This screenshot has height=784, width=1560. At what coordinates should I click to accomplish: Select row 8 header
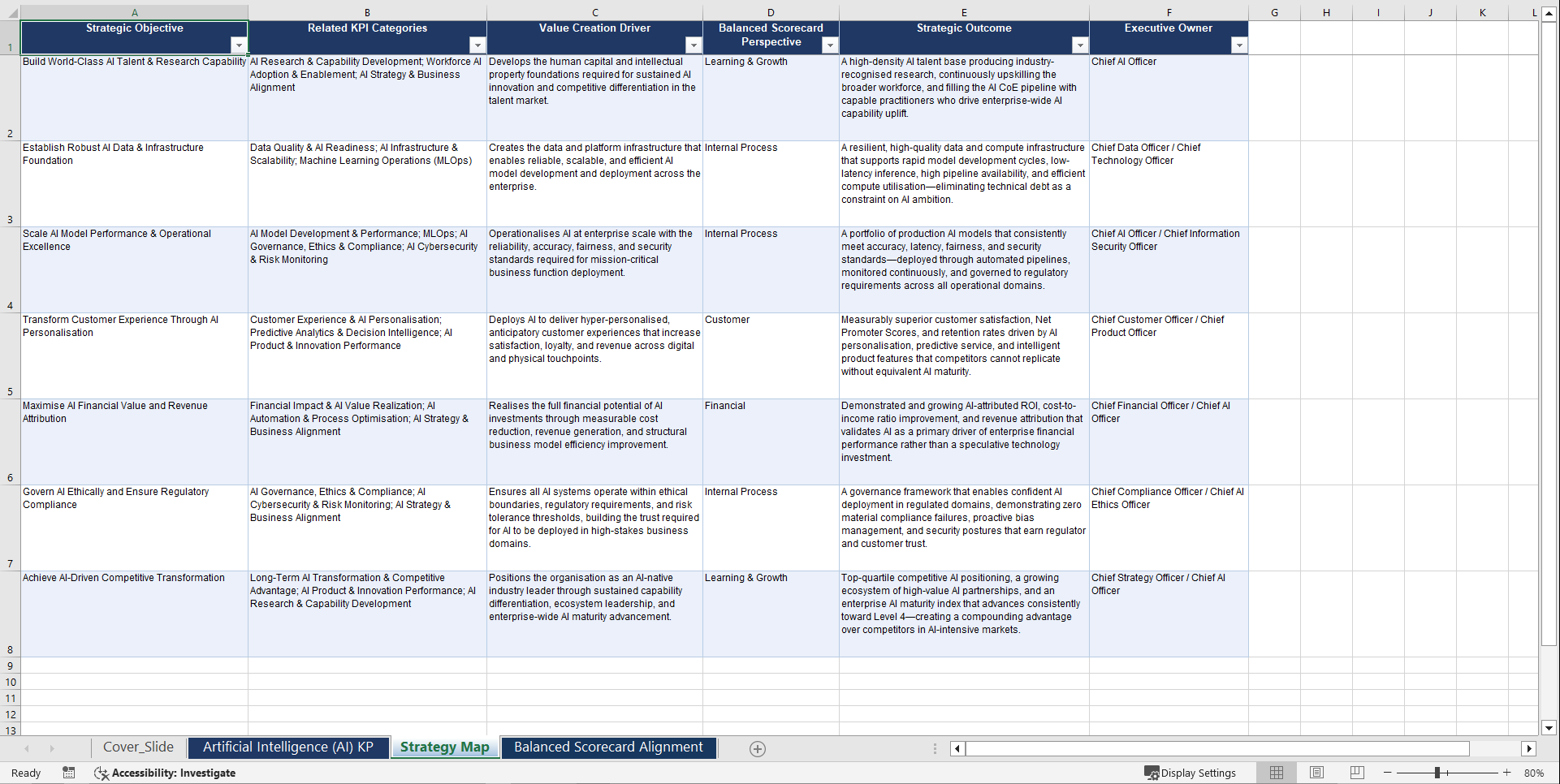pyautogui.click(x=10, y=614)
